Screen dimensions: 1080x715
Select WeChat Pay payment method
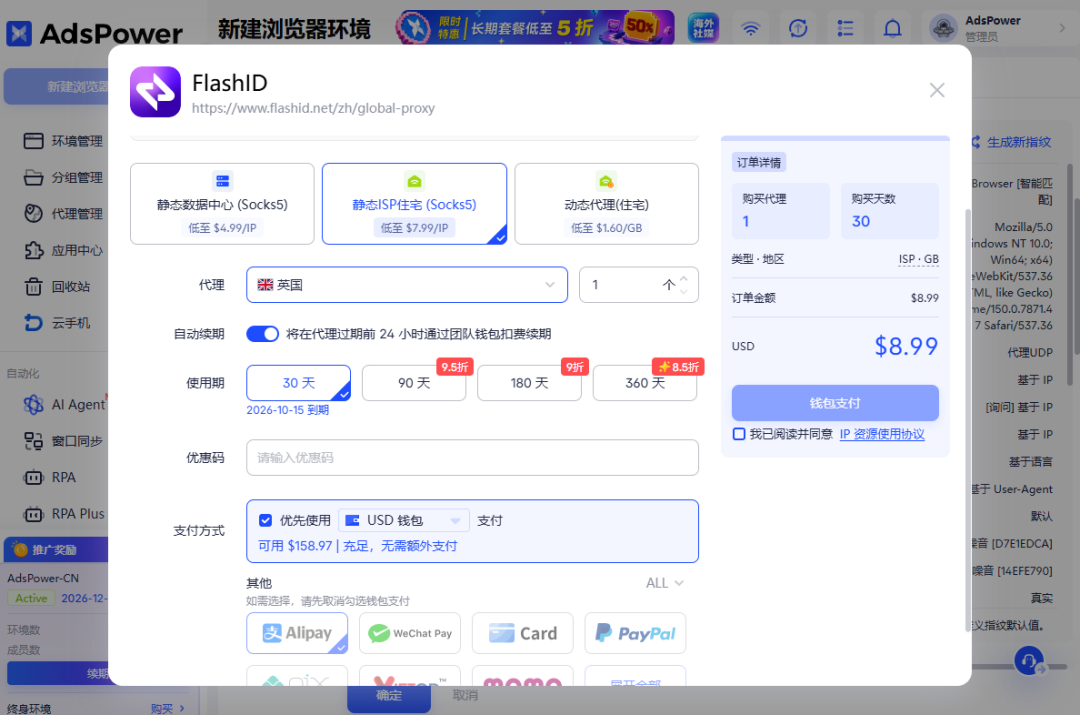click(x=410, y=633)
